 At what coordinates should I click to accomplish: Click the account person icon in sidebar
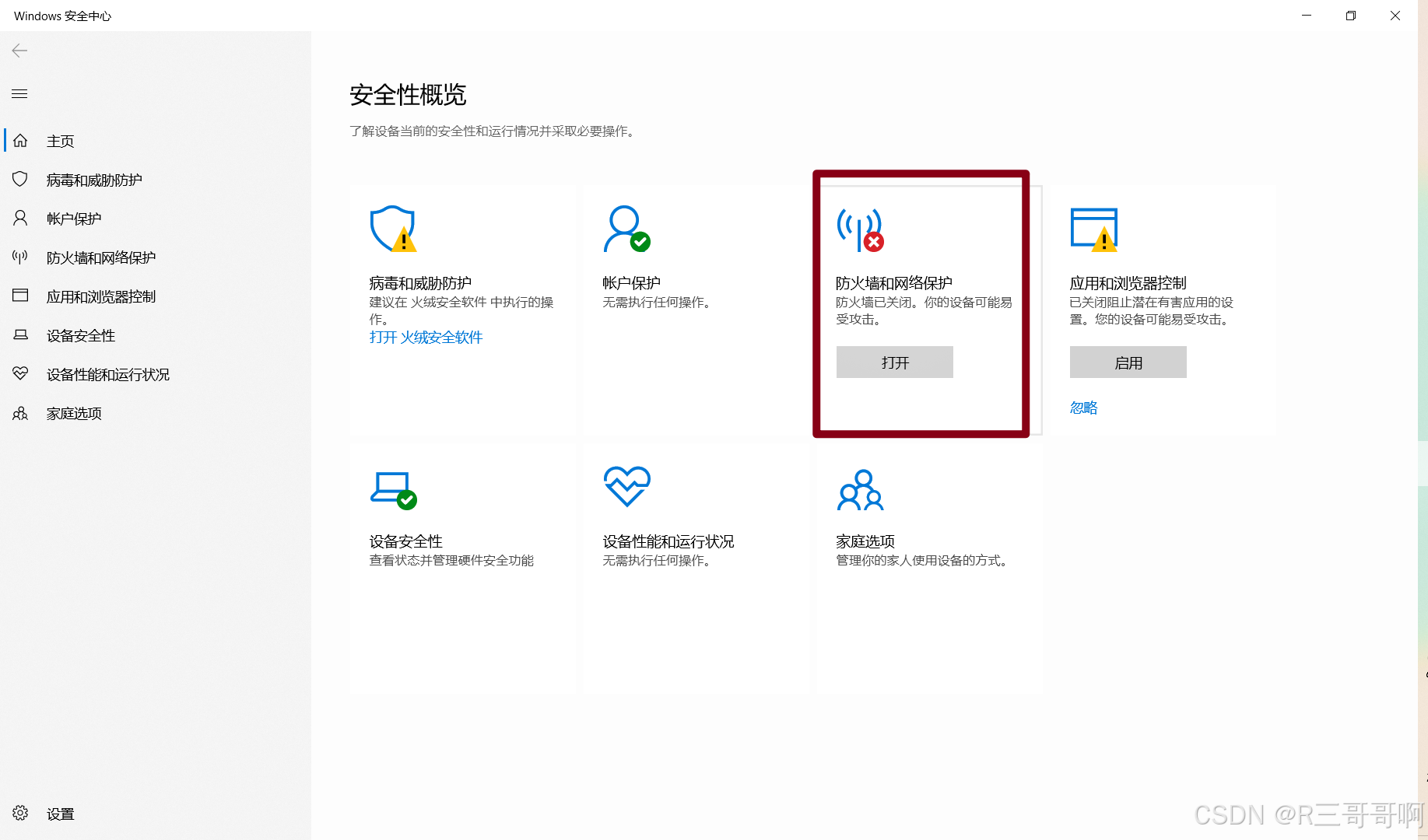pos(20,219)
